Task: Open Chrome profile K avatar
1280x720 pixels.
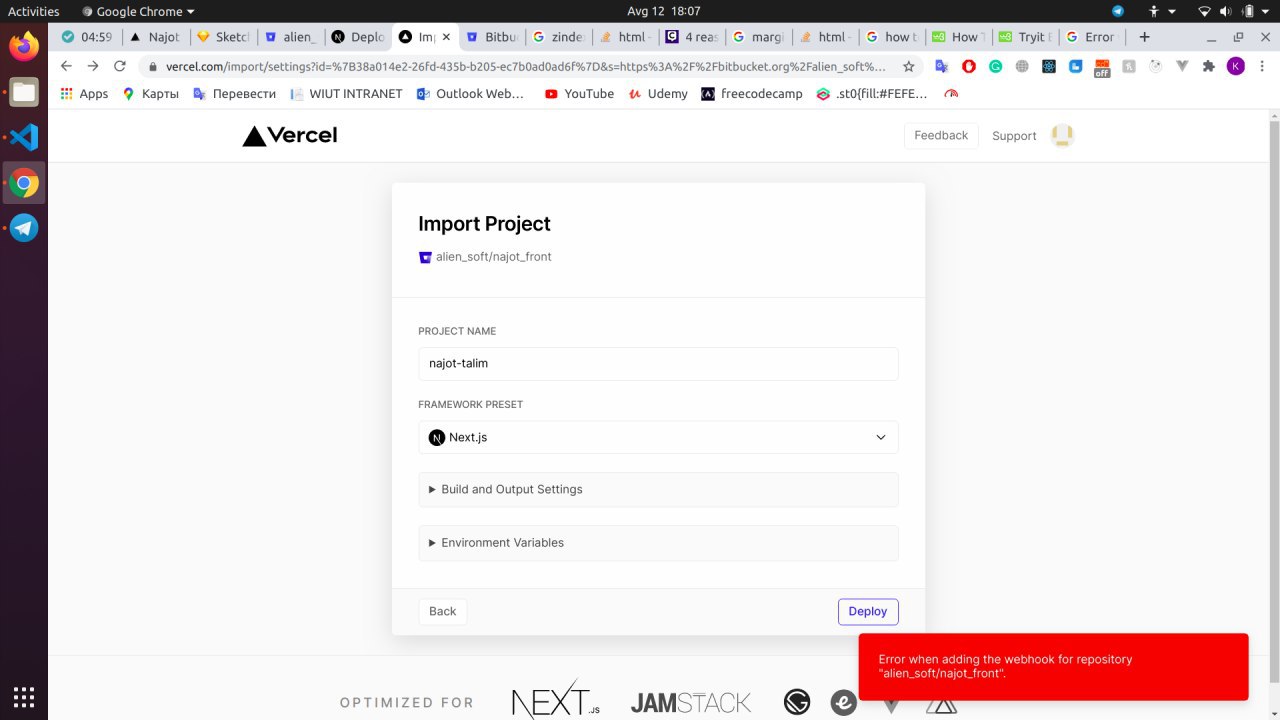Action: tap(1236, 66)
